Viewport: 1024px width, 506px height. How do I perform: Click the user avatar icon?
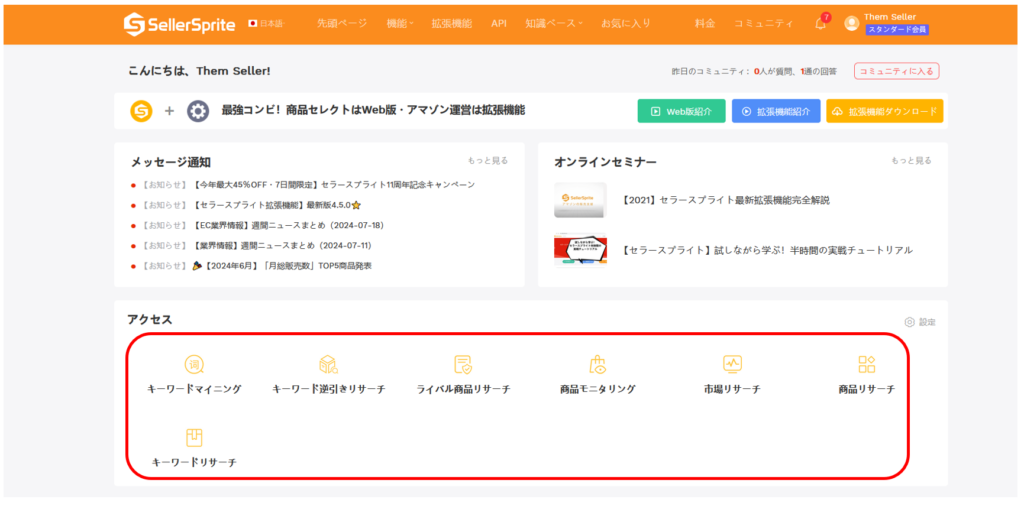click(851, 23)
